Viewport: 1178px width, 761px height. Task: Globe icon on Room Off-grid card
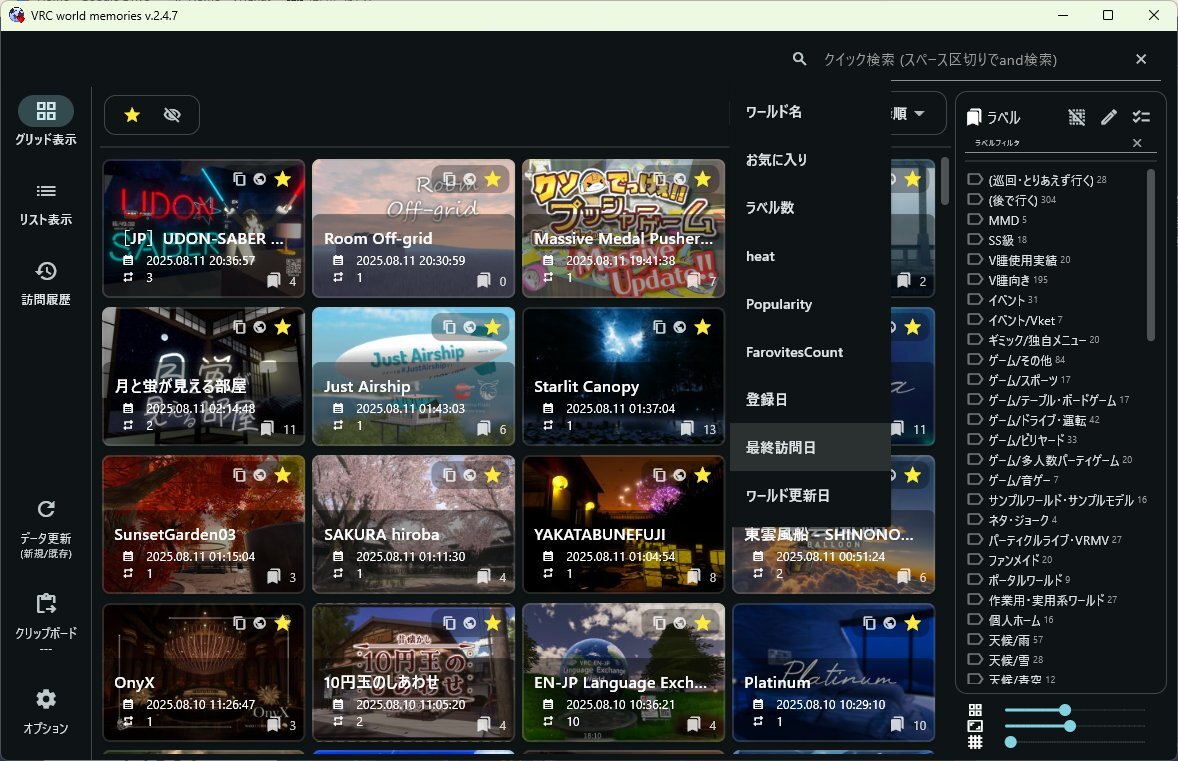(470, 179)
